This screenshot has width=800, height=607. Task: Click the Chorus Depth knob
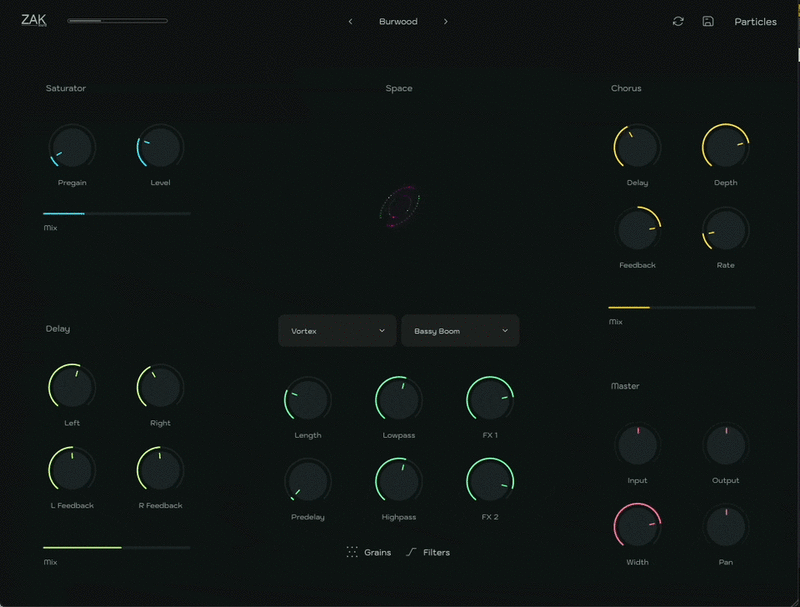click(726, 148)
